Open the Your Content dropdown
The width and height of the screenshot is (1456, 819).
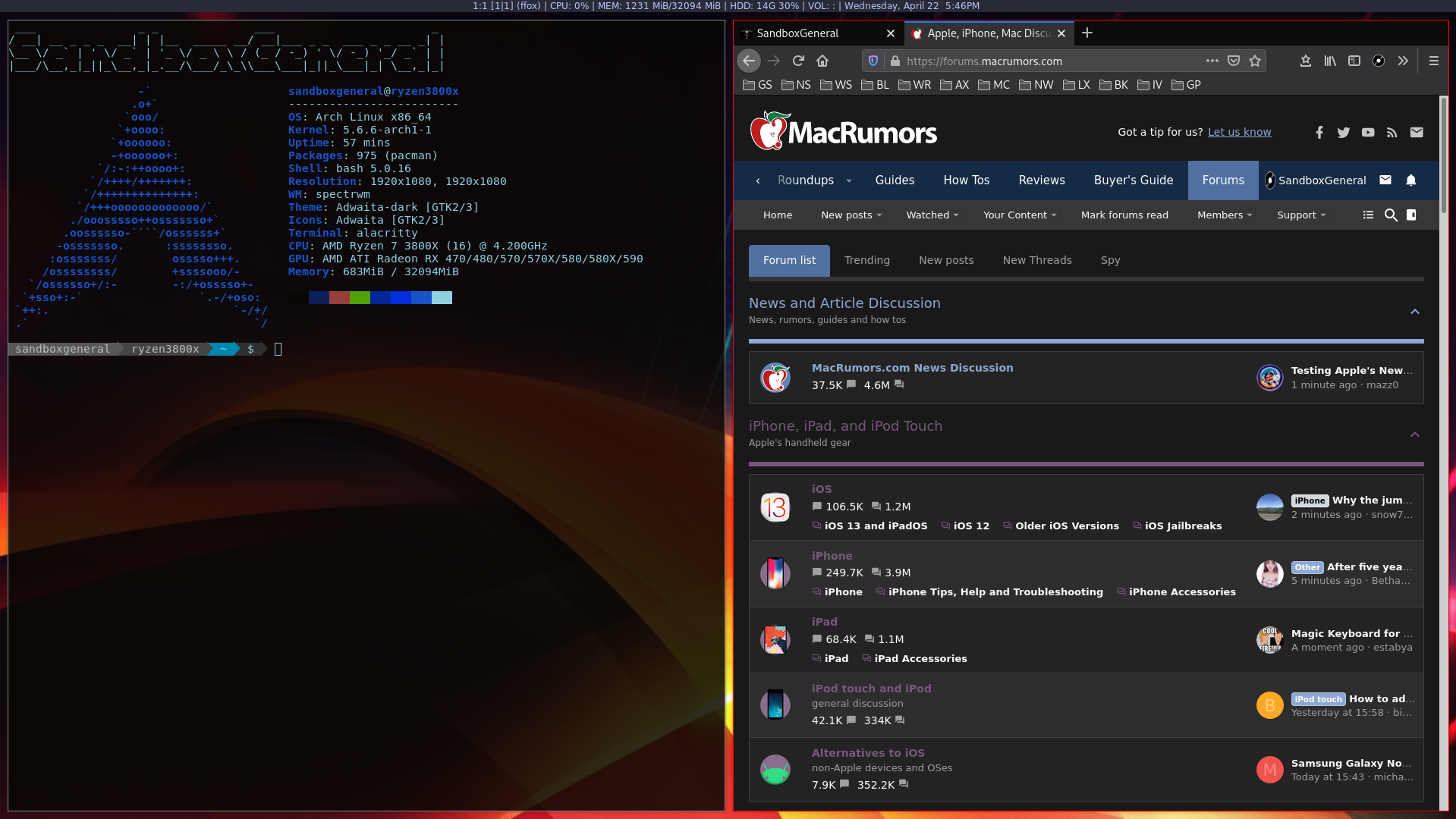1020,215
